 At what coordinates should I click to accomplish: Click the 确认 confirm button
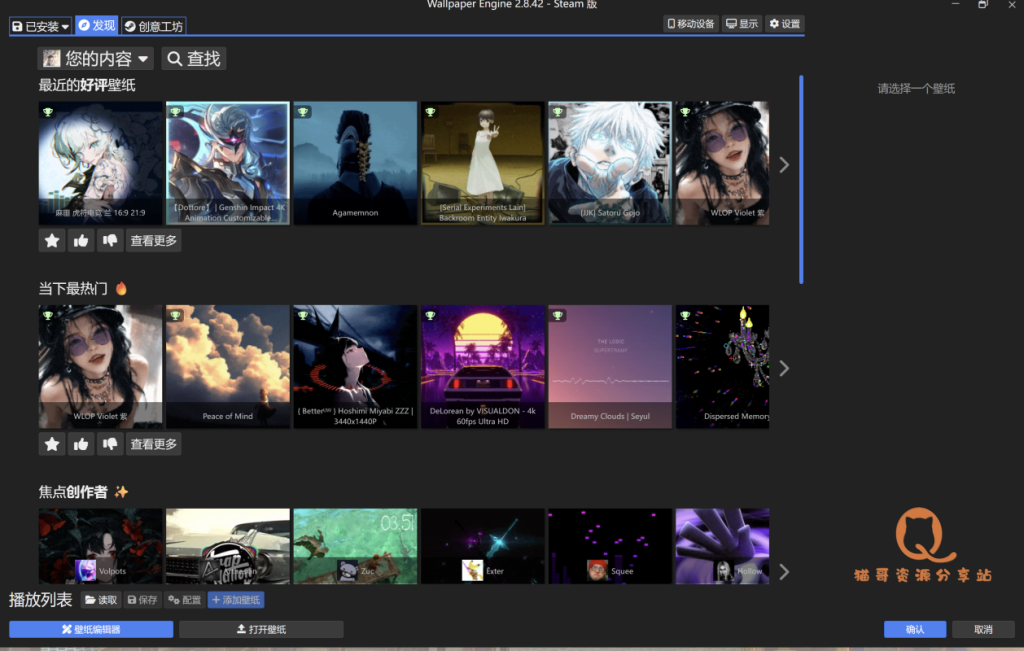915,629
